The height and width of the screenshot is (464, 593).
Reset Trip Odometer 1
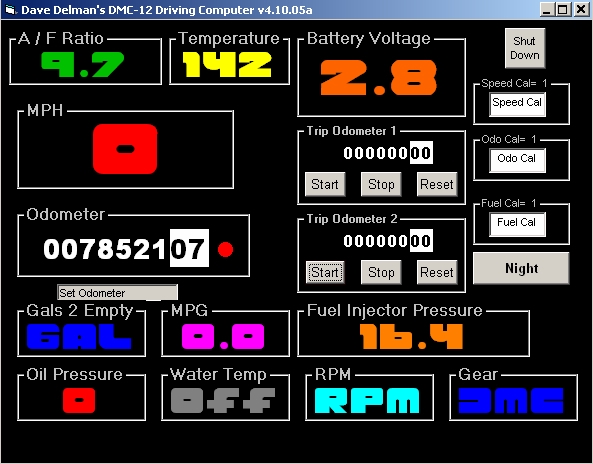tap(437, 184)
